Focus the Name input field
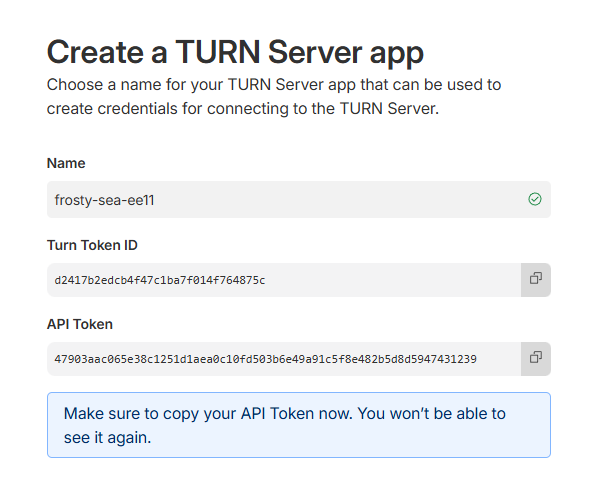Viewport: 612px width, 488px height. click(x=299, y=199)
